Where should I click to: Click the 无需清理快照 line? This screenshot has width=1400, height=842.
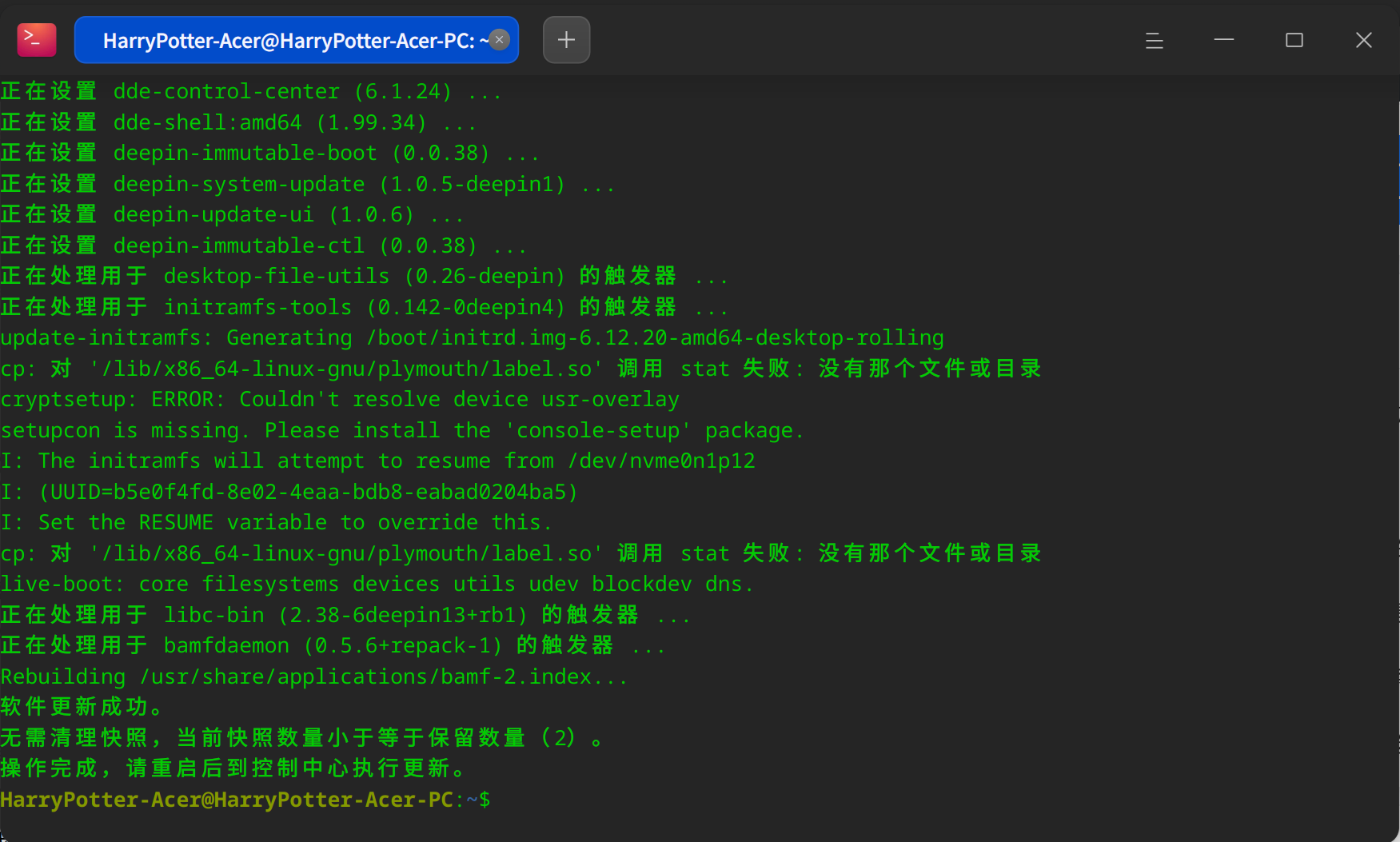coord(302,737)
